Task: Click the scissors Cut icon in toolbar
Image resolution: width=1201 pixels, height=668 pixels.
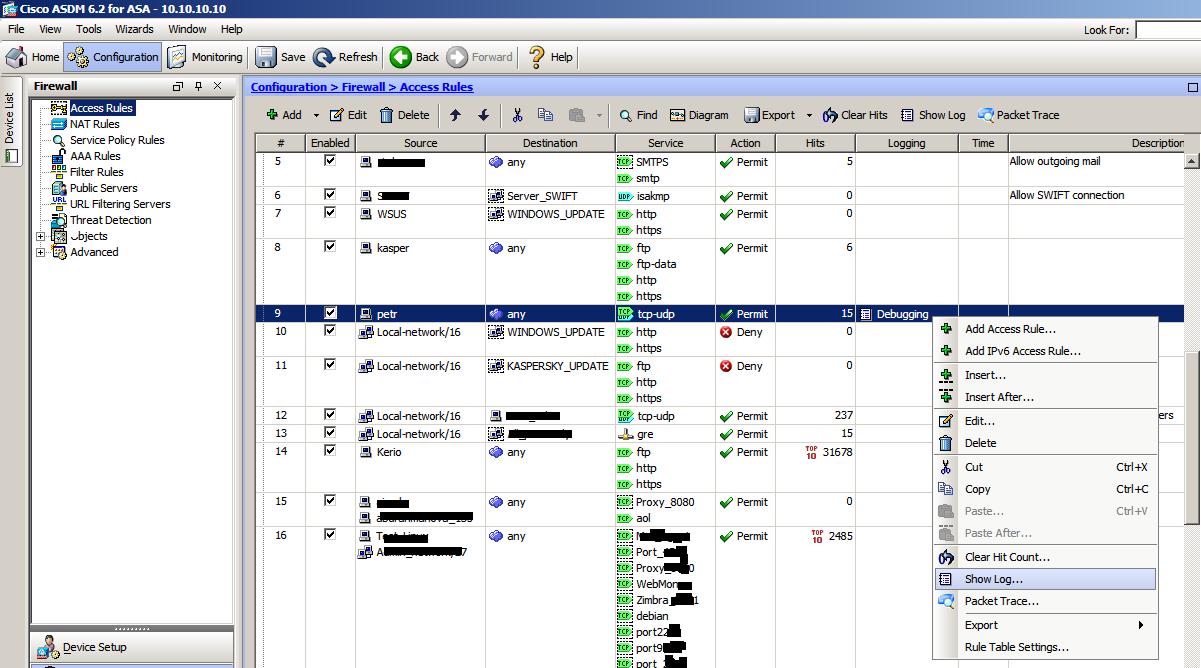Action: 517,116
